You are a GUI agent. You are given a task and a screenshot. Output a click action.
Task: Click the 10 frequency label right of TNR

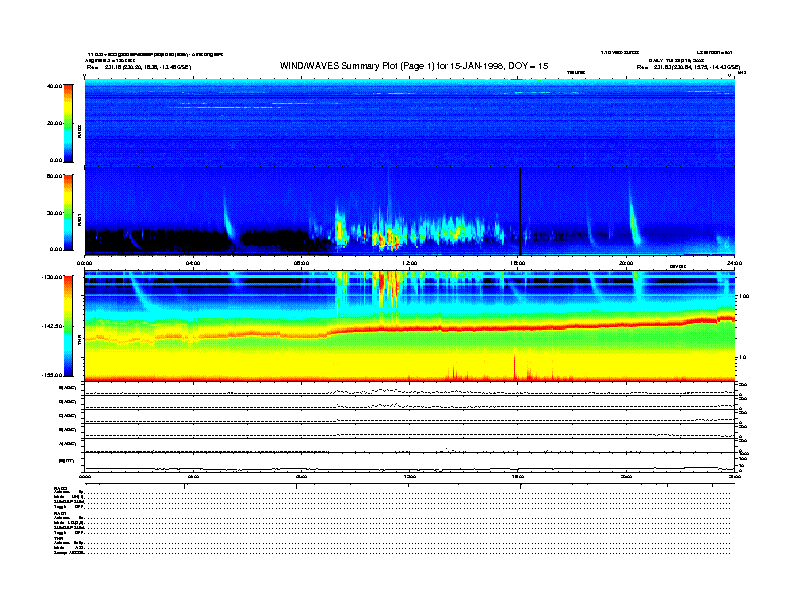coord(743,357)
